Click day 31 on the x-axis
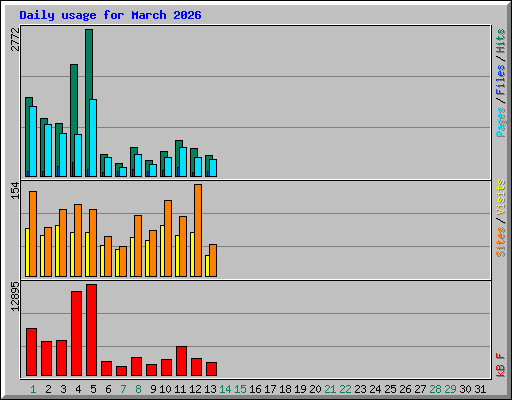 pyautogui.click(x=480, y=389)
